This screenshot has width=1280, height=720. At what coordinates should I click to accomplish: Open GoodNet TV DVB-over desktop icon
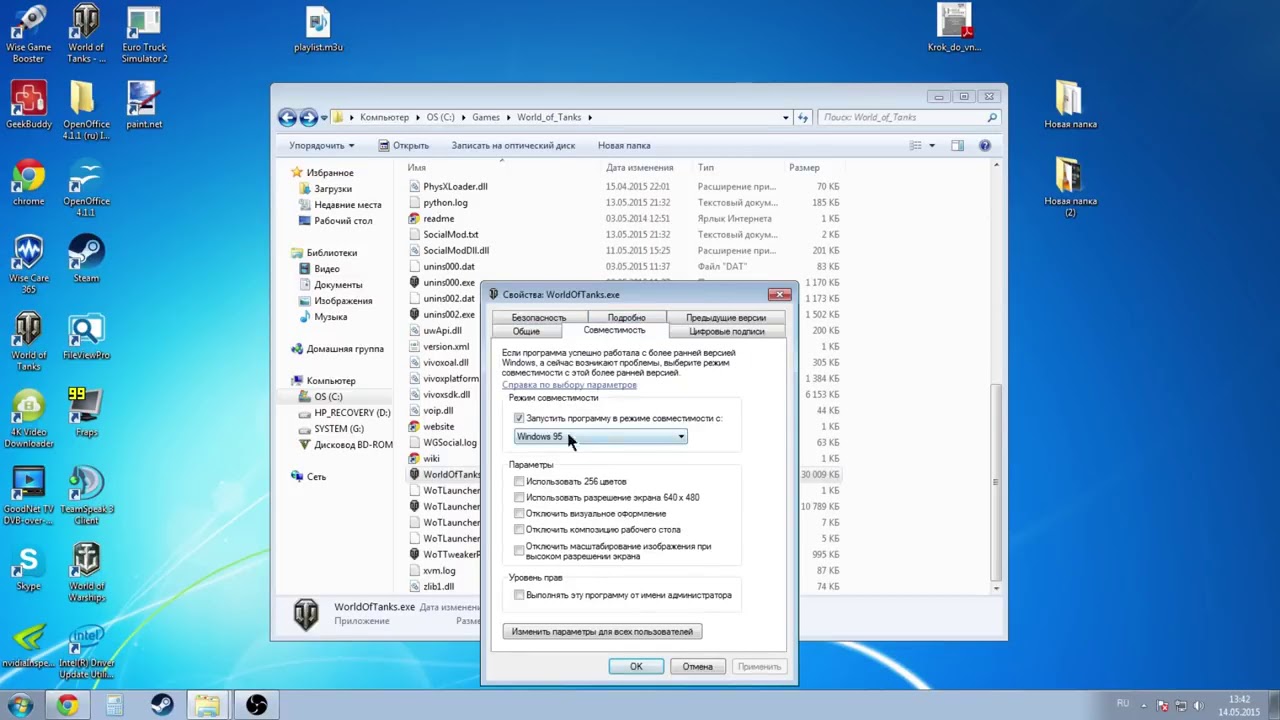28,495
